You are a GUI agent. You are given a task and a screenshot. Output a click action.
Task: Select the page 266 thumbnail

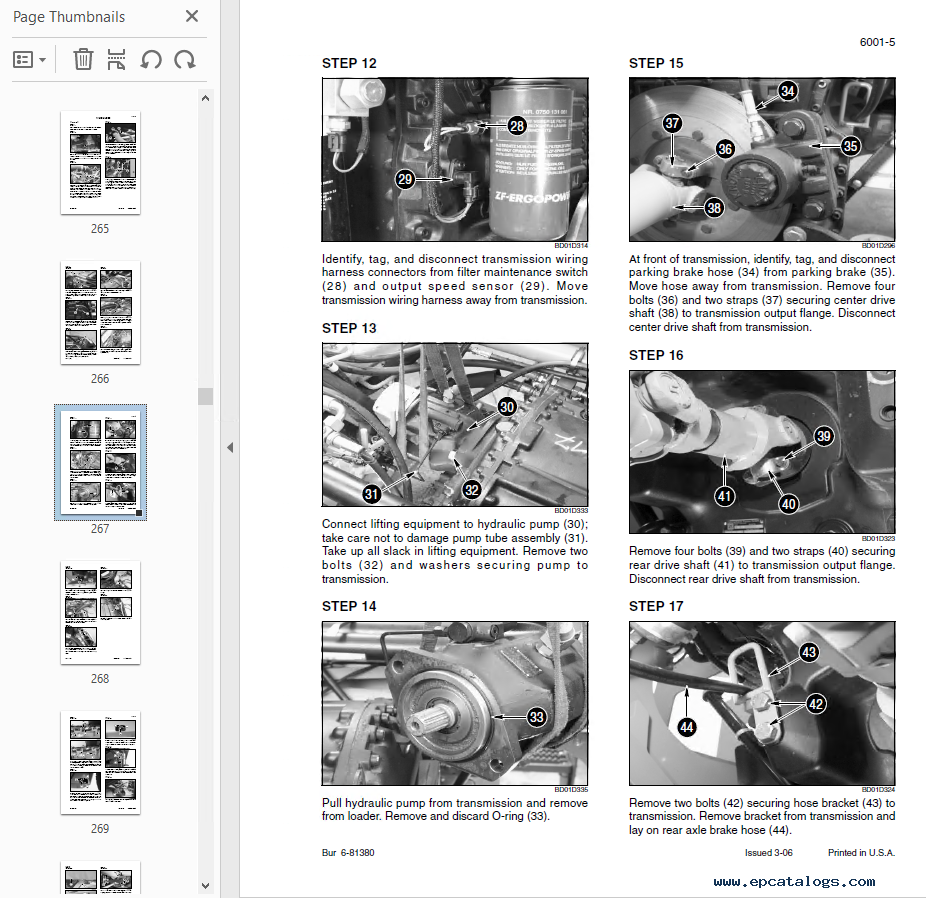pos(100,312)
